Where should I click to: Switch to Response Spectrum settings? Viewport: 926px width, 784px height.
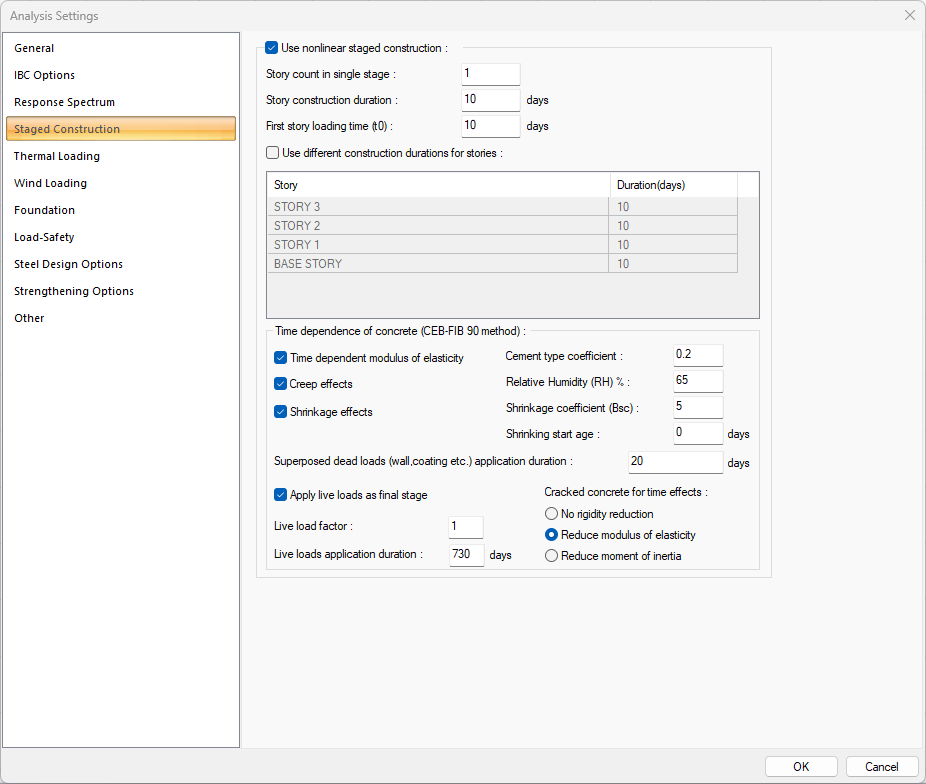click(64, 102)
